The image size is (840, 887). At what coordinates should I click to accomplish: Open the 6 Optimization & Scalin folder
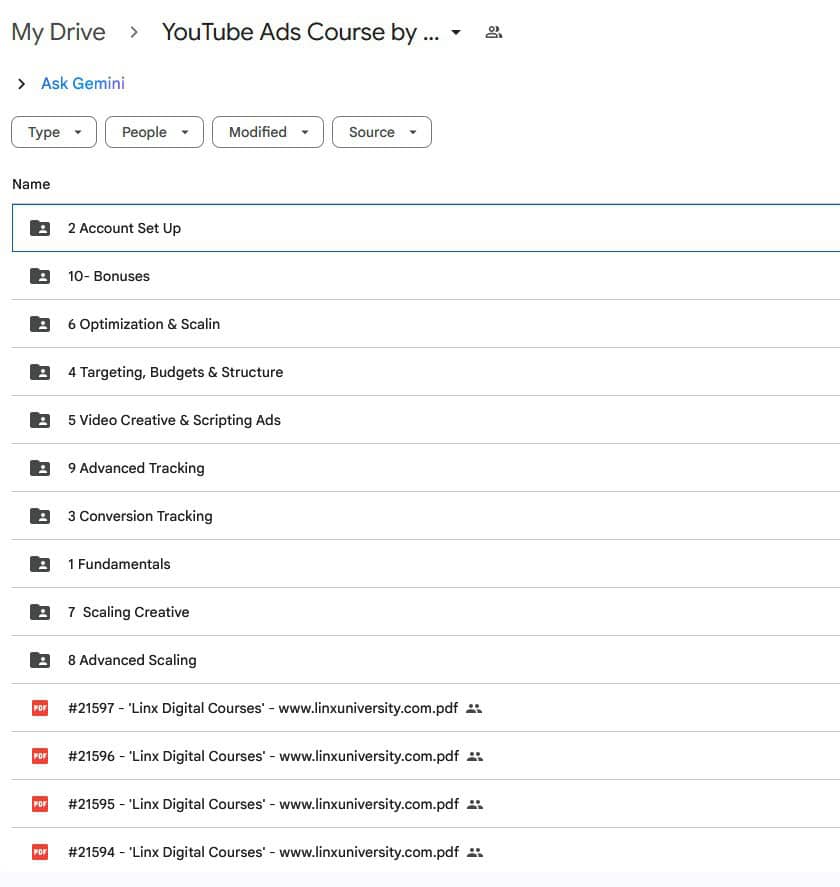pyautogui.click(x=144, y=323)
